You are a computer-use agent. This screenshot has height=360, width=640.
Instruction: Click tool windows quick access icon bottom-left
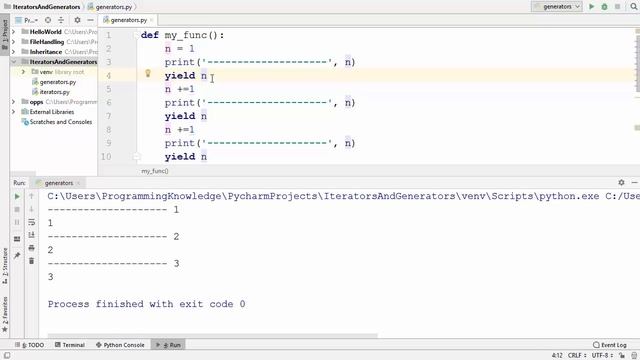pyautogui.click(x=7, y=356)
